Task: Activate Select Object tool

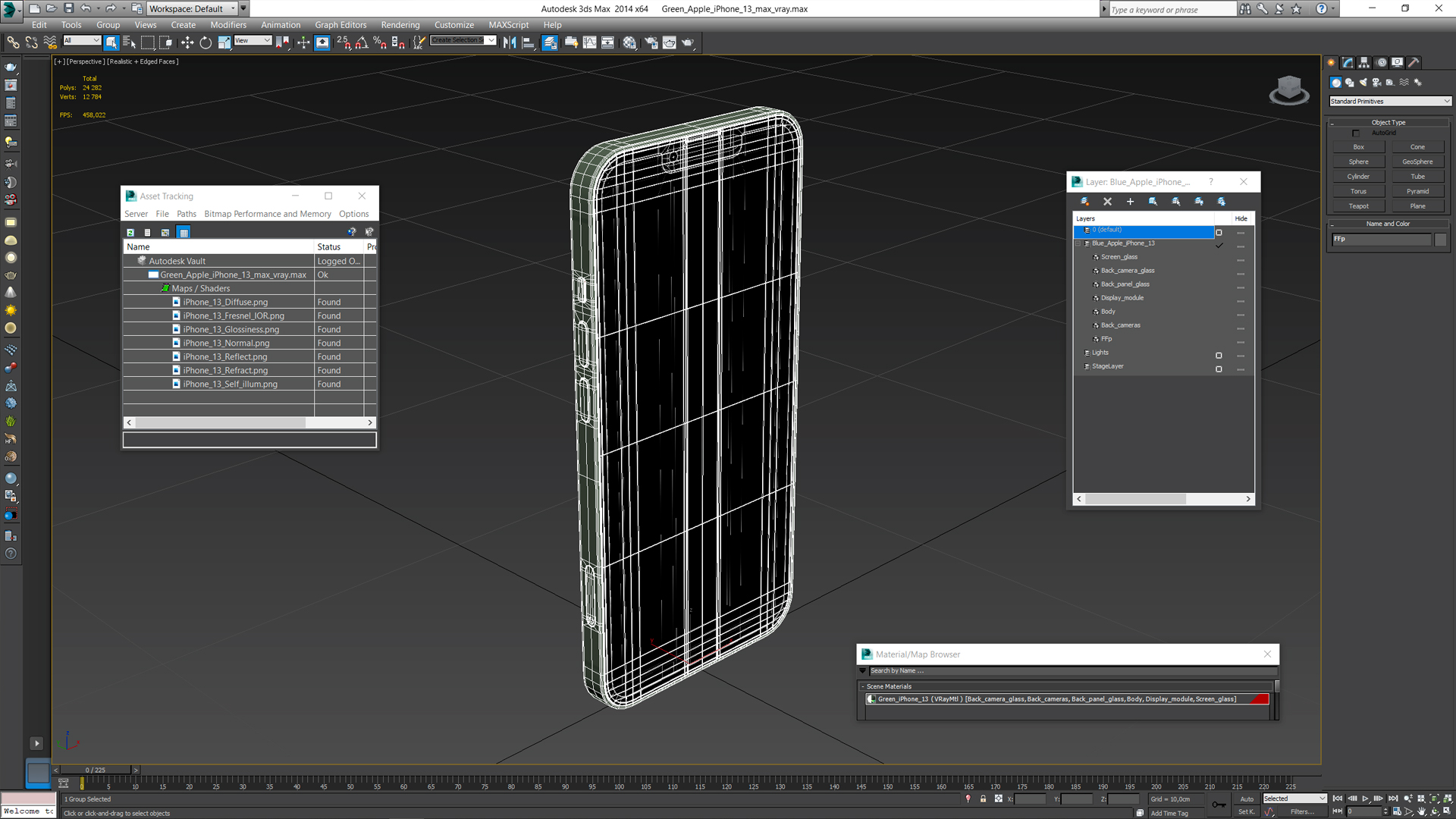Action: click(111, 43)
